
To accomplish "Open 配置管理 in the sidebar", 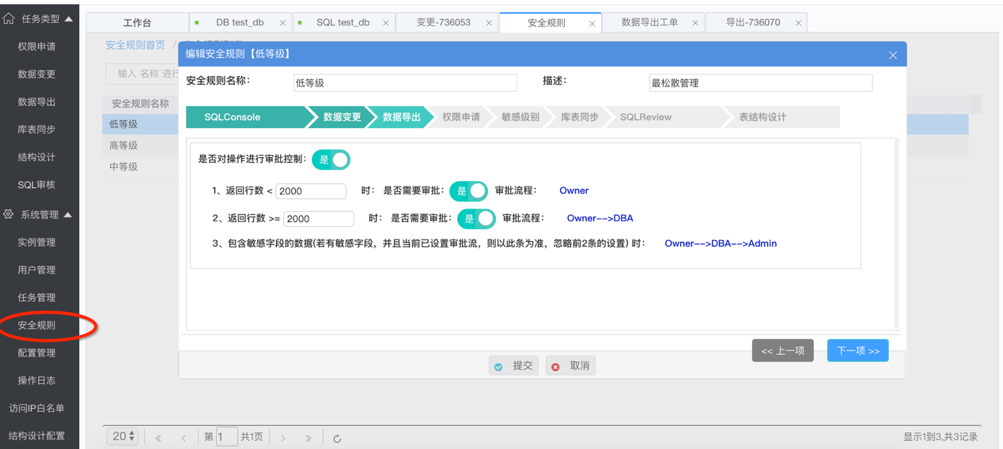I will (x=36, y=353).
